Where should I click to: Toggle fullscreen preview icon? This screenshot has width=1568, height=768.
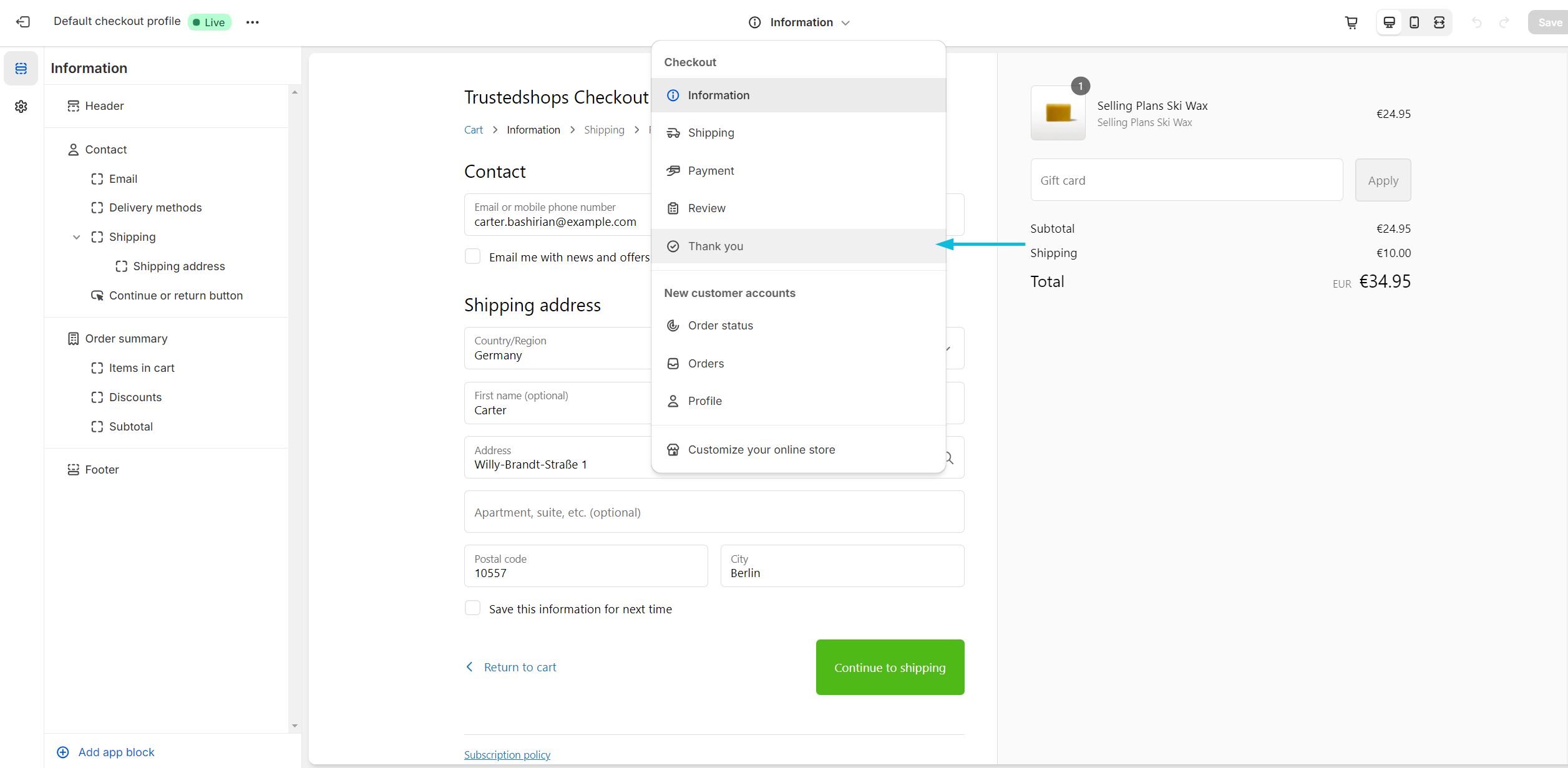click(x=1439, y=22)
